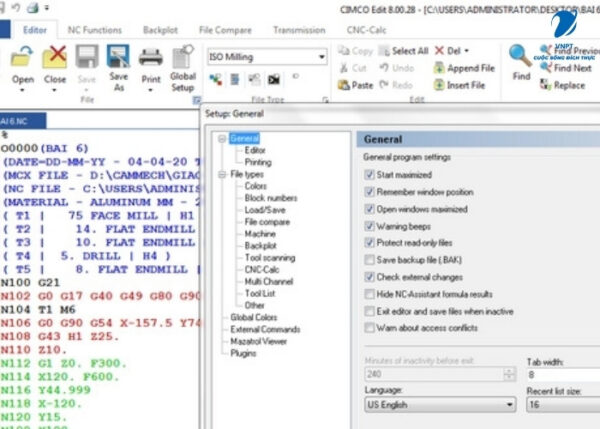Switch to the Transmission tab
Image resolution: width=600 pixels, height=429 pixels.
pyautogui.click(x=299, y=30)
